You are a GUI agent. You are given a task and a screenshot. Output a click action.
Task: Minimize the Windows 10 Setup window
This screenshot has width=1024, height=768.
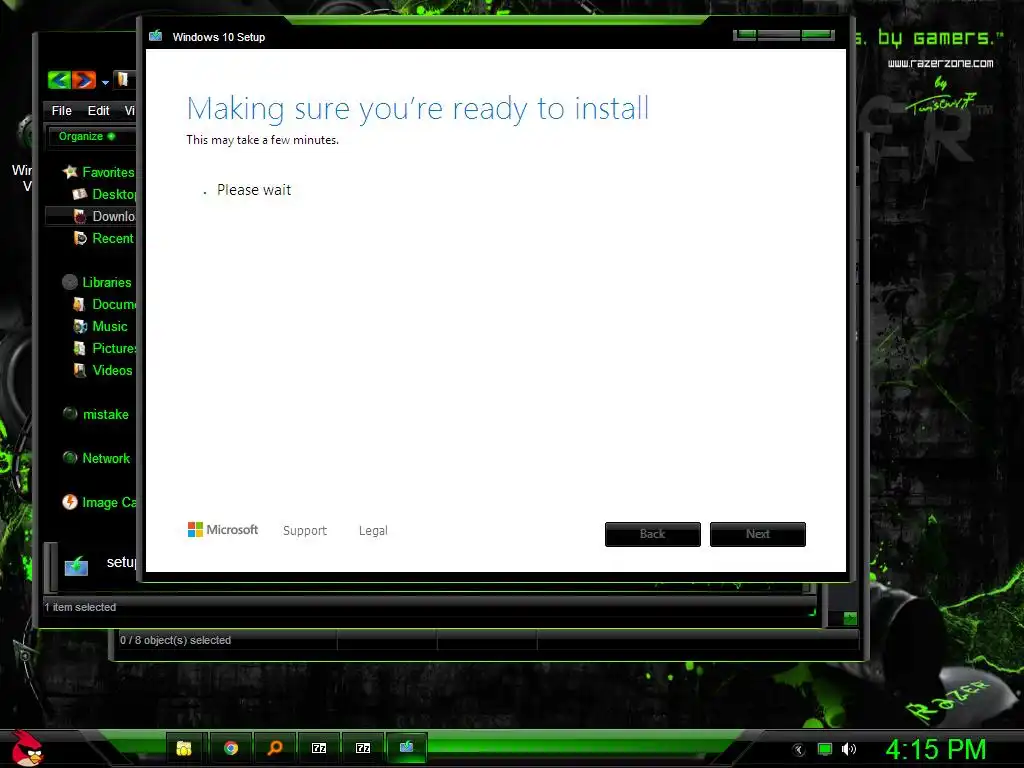(745, 35)
